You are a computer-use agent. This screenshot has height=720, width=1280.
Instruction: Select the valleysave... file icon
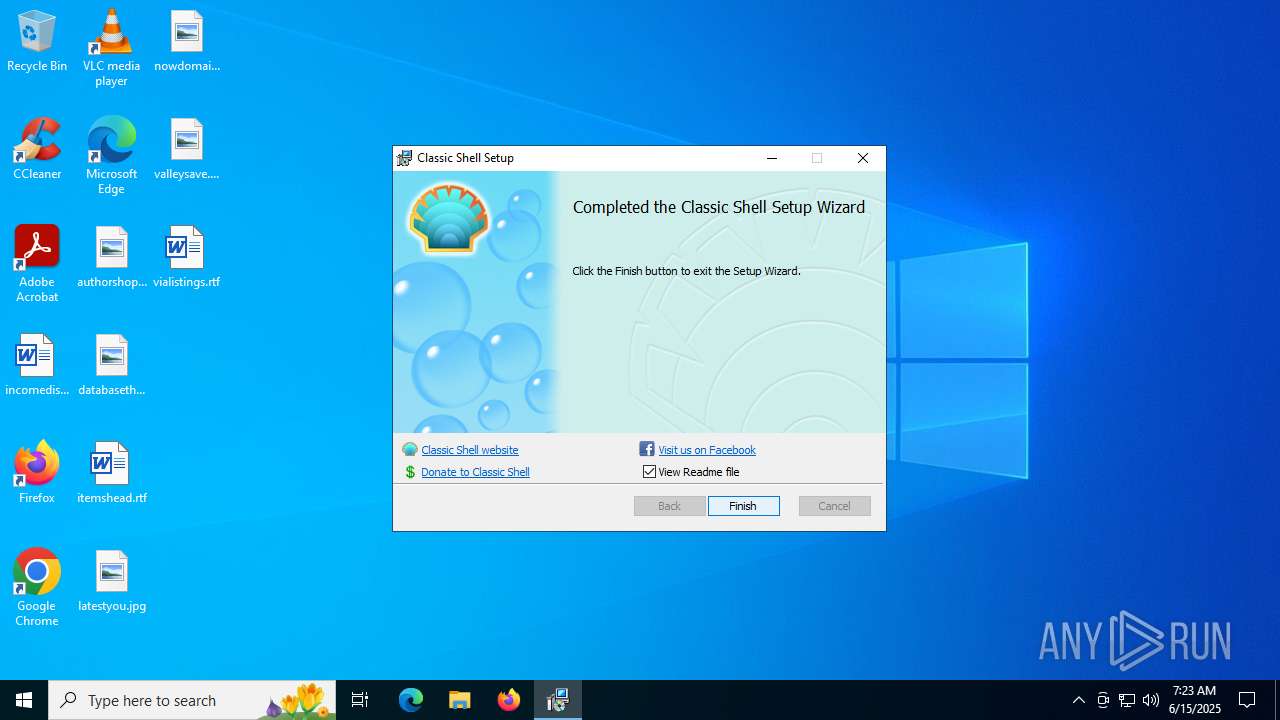[x=187, y=149]
